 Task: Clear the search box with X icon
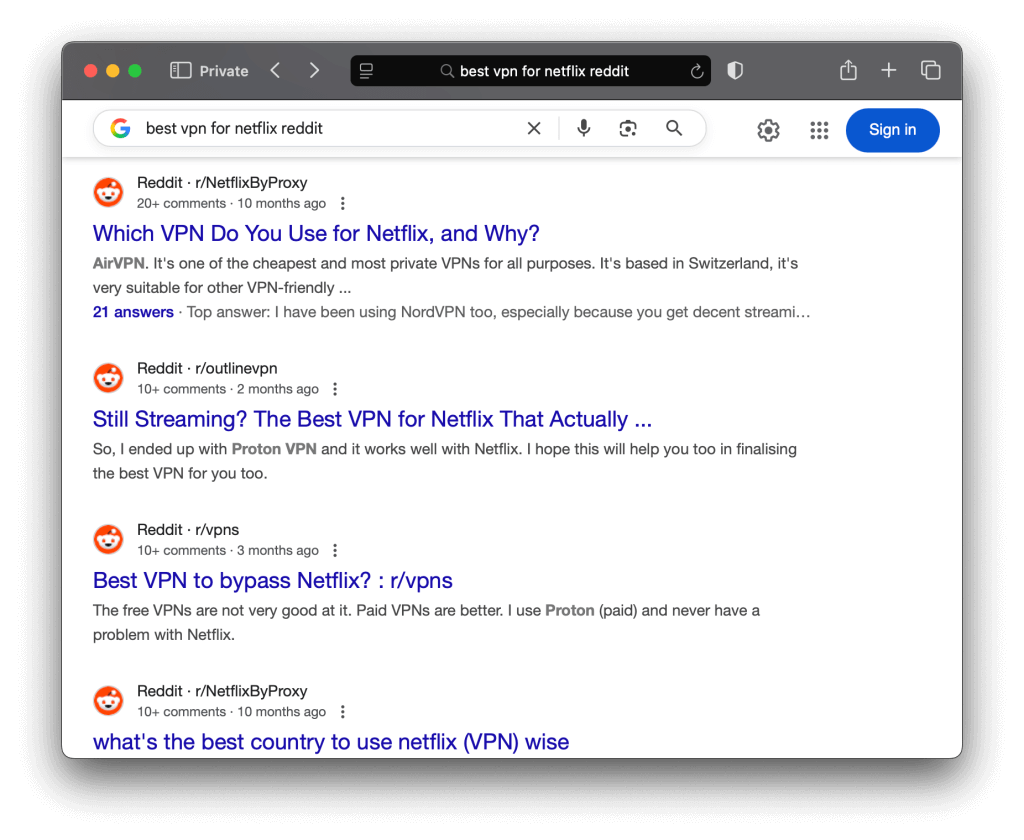click(x=534, y=128)
